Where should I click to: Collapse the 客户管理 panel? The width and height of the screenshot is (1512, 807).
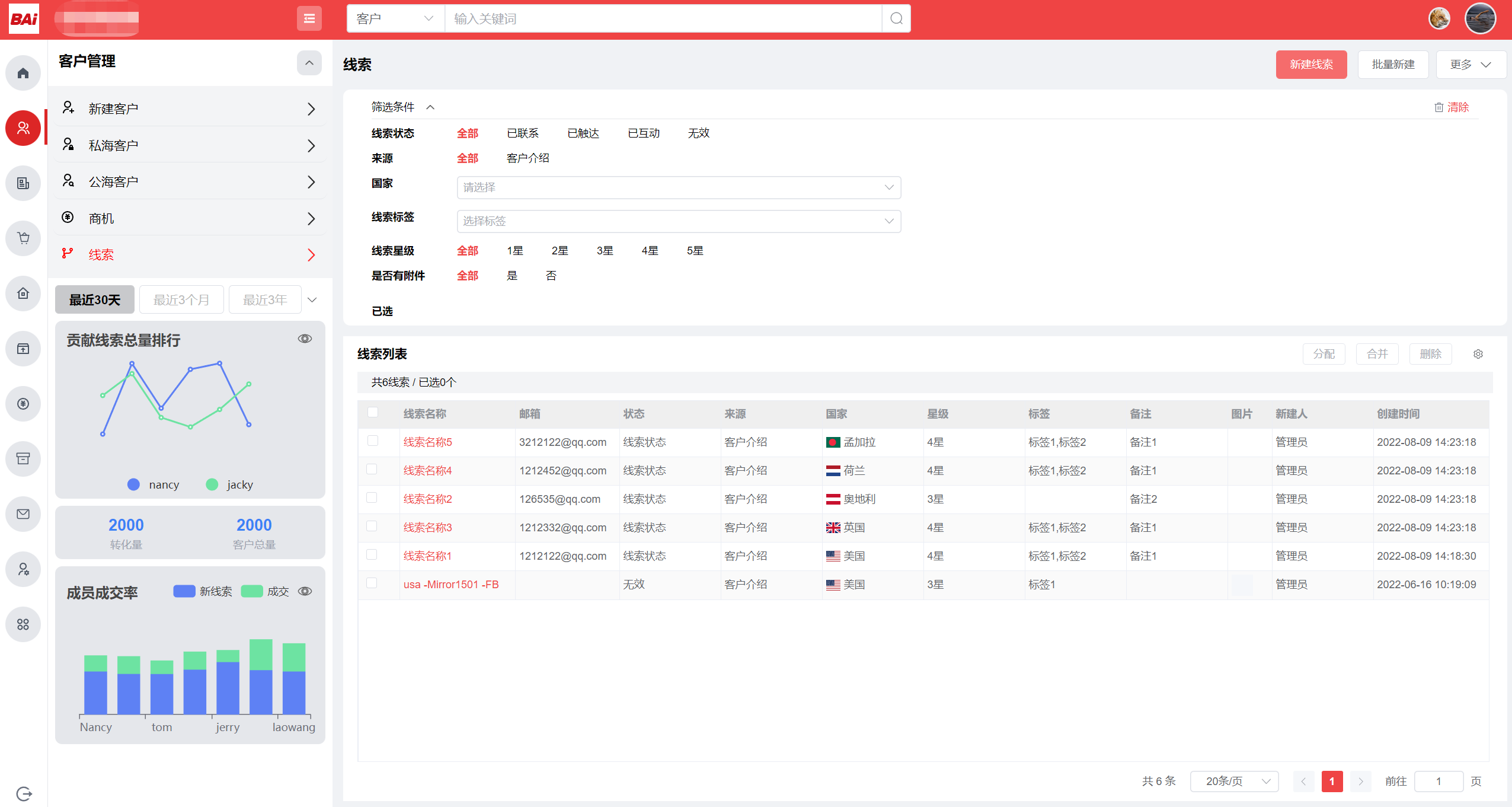coord(309,63)
